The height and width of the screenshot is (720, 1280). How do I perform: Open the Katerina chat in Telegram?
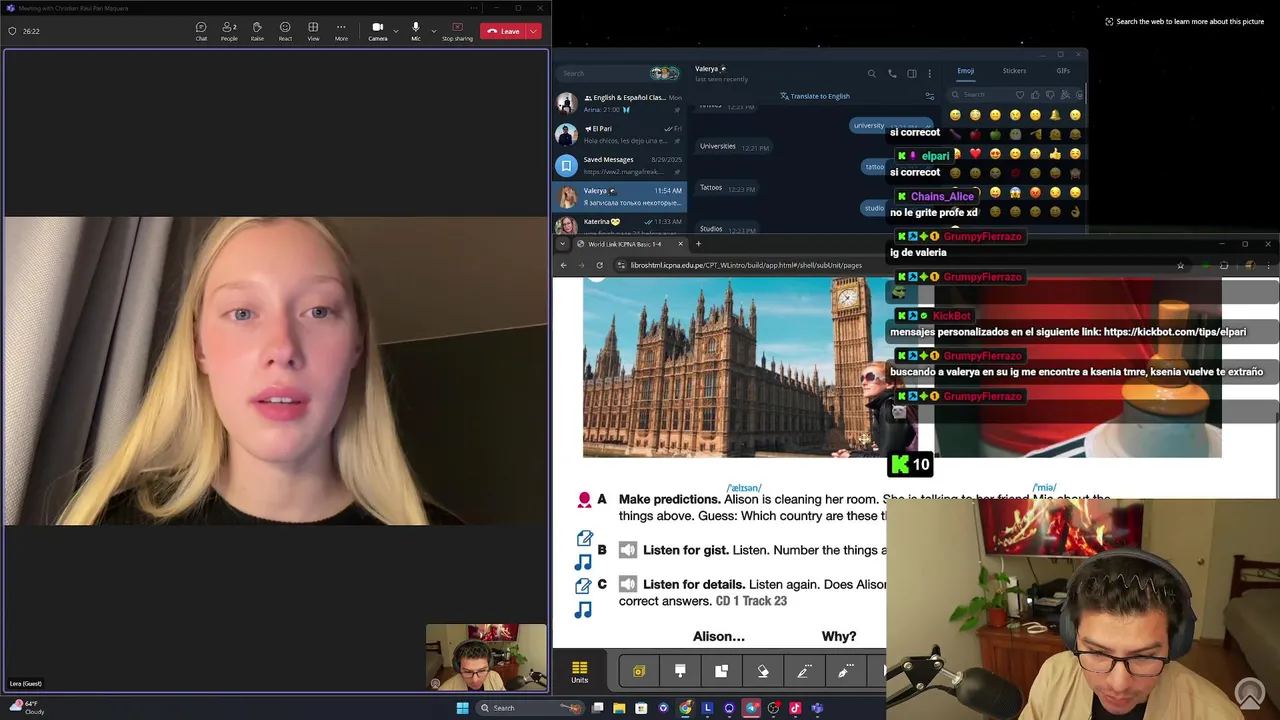point(620,224)
